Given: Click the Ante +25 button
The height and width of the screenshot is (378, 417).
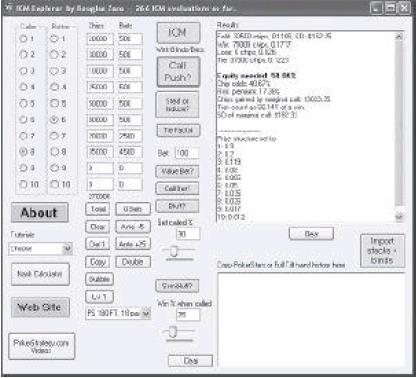Looking at the screenshot, I should point(133,244).
